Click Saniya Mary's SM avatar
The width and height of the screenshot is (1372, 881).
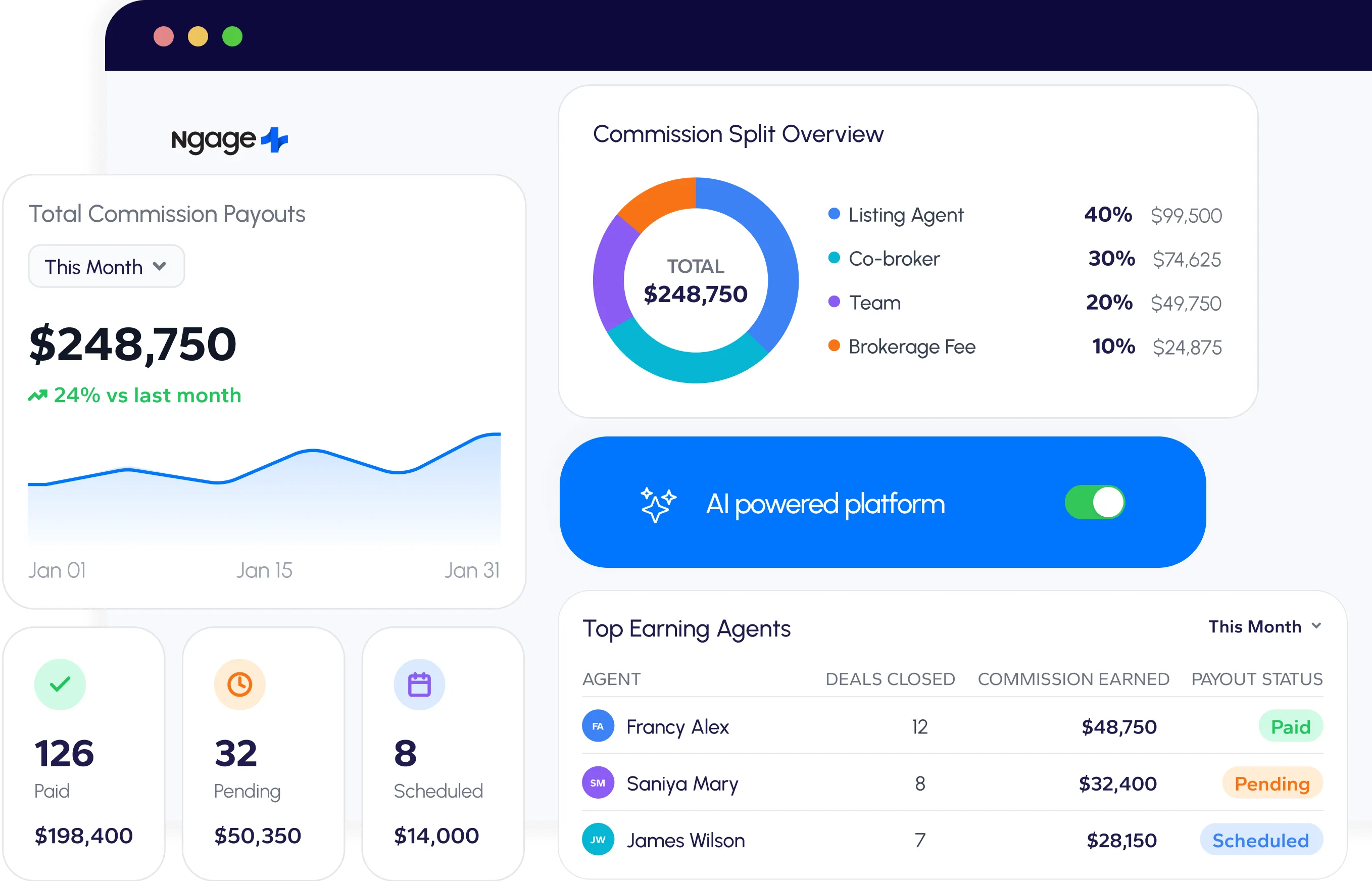point(598,782)
